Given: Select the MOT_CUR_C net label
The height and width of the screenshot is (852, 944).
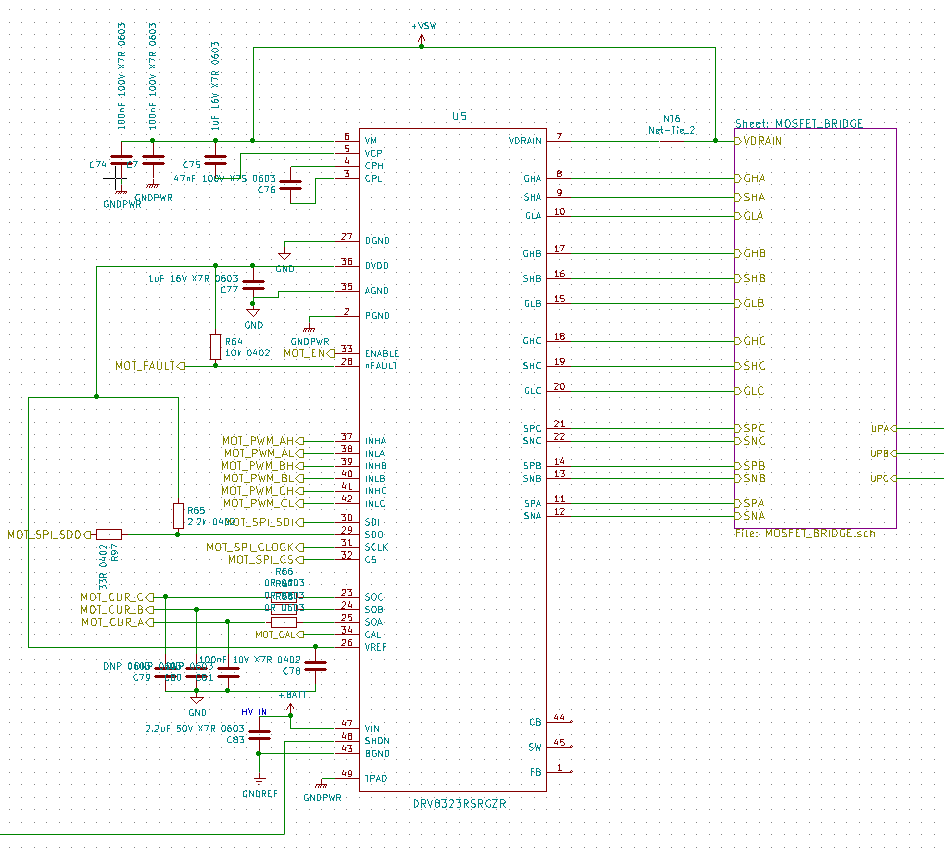Looking at the screenshot, I should 117,597.
